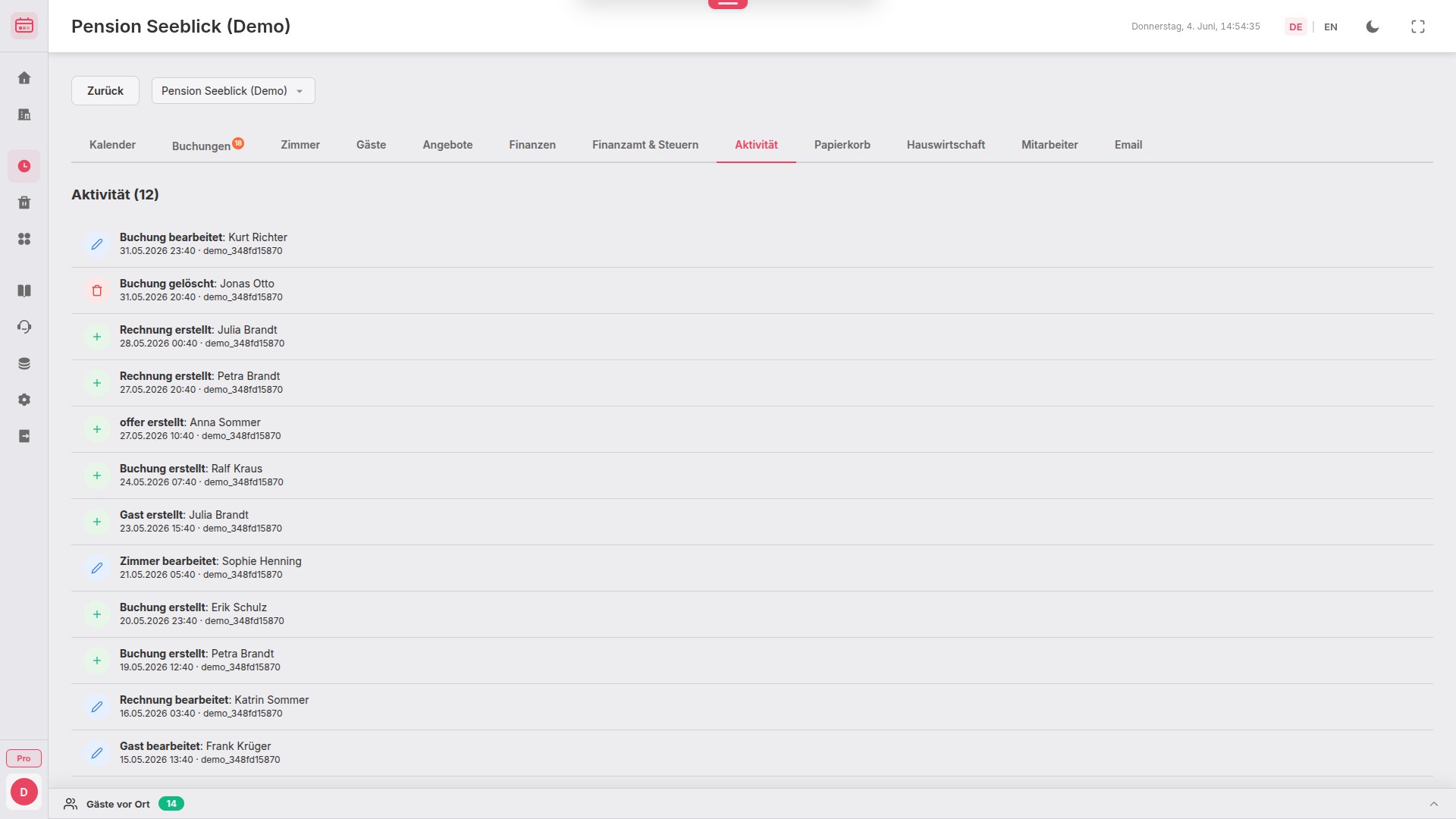1456x819 pixels.
Task: Expand the Gäste vor Ort panel chevron
Action: (x=1434, y=804)
